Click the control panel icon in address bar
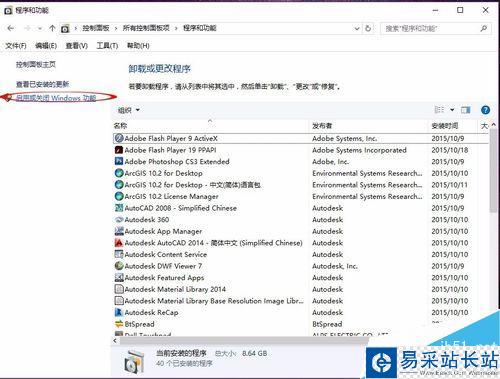 65,29
